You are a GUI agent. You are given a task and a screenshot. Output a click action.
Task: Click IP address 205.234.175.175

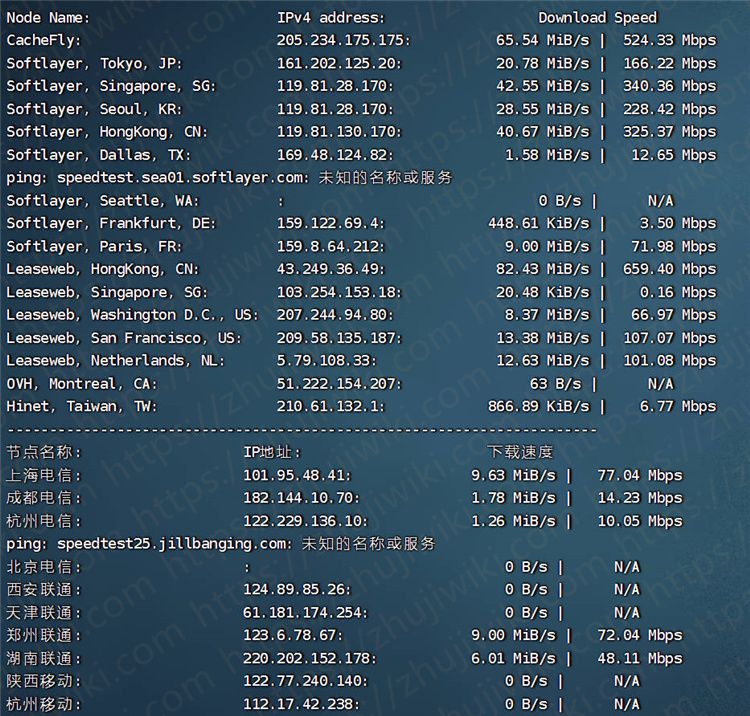click(x=343, y=40)
